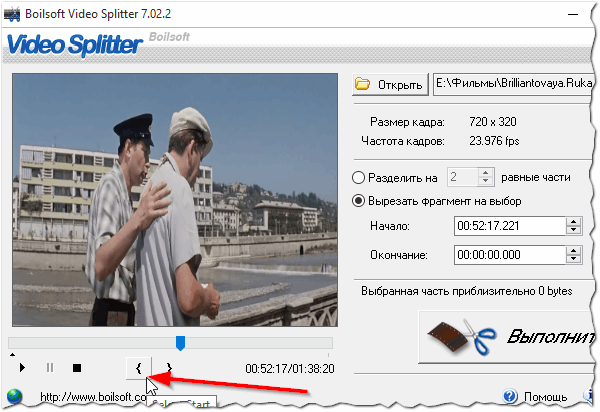
Task: Click the Select Start bracket button
Action: [139, 368]
